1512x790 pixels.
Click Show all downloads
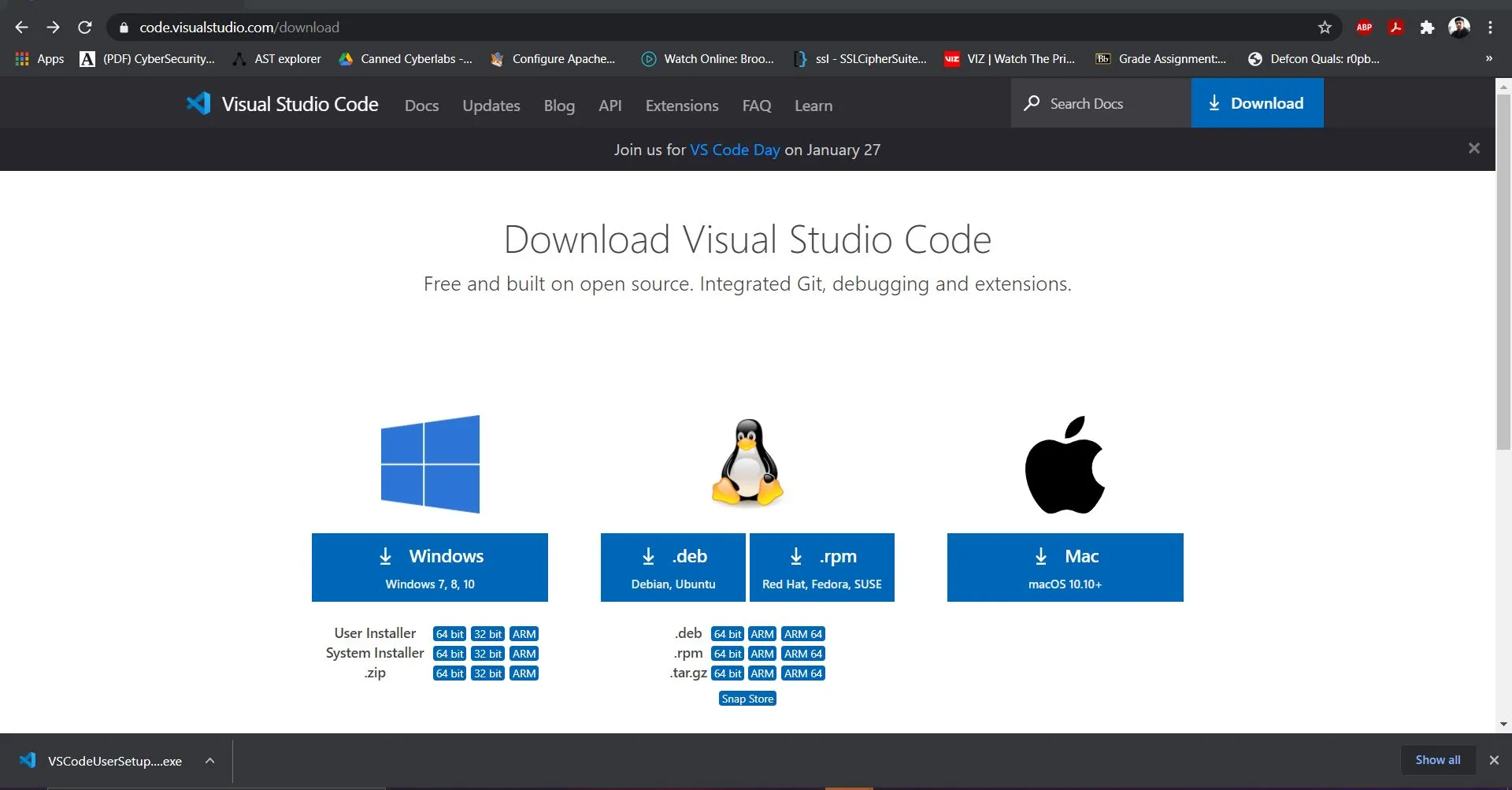1437,760
